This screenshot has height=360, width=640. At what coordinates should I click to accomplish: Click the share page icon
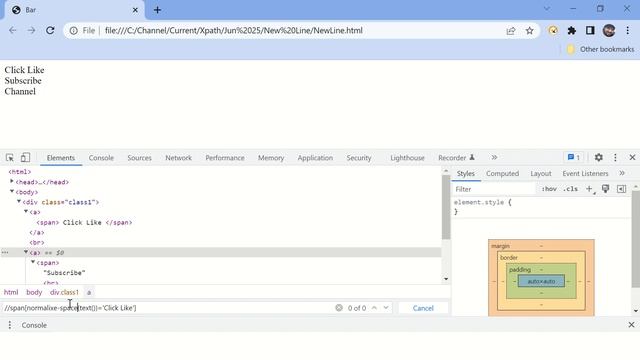coord(511,31)
